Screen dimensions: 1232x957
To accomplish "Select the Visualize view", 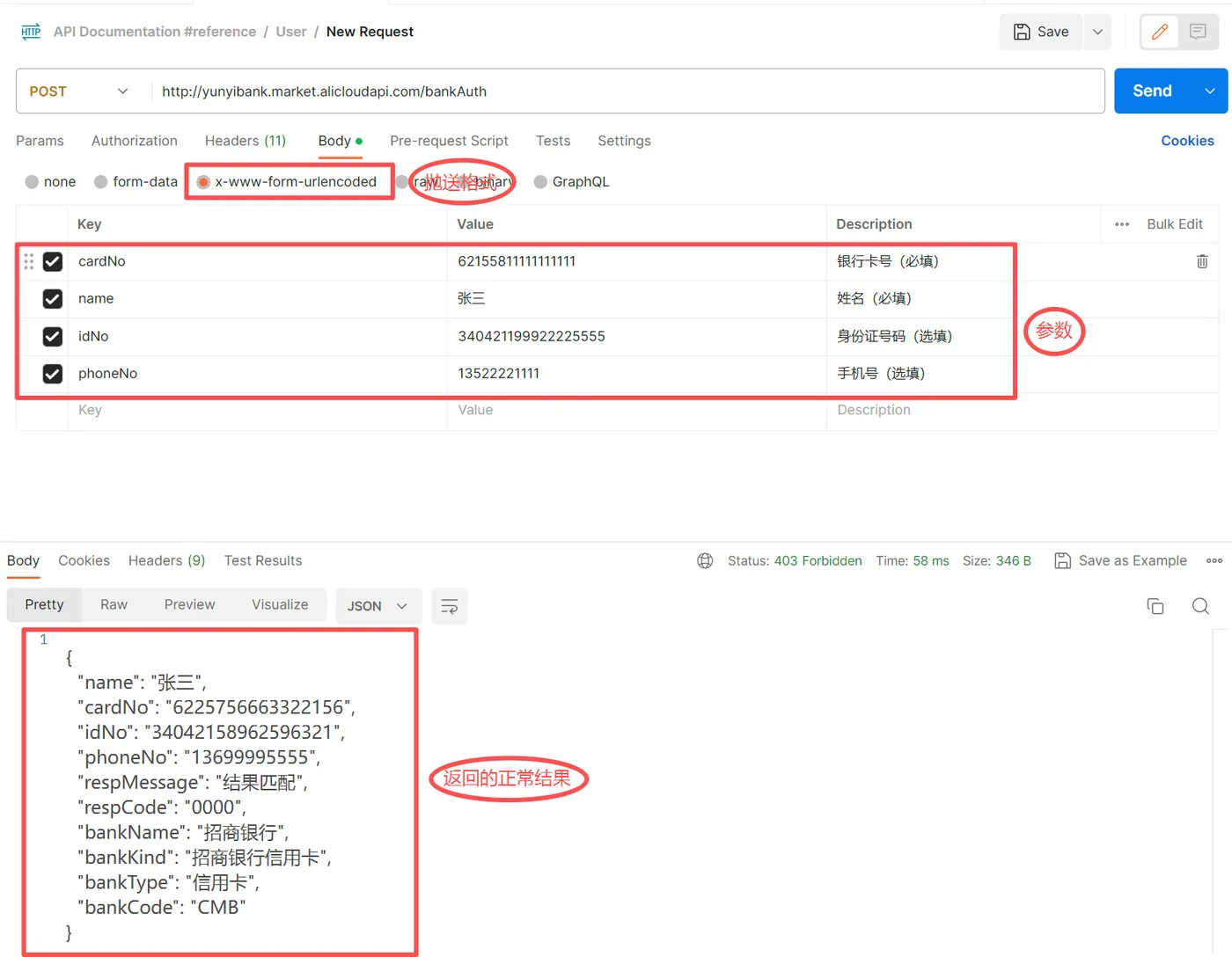I will [280, 605].
